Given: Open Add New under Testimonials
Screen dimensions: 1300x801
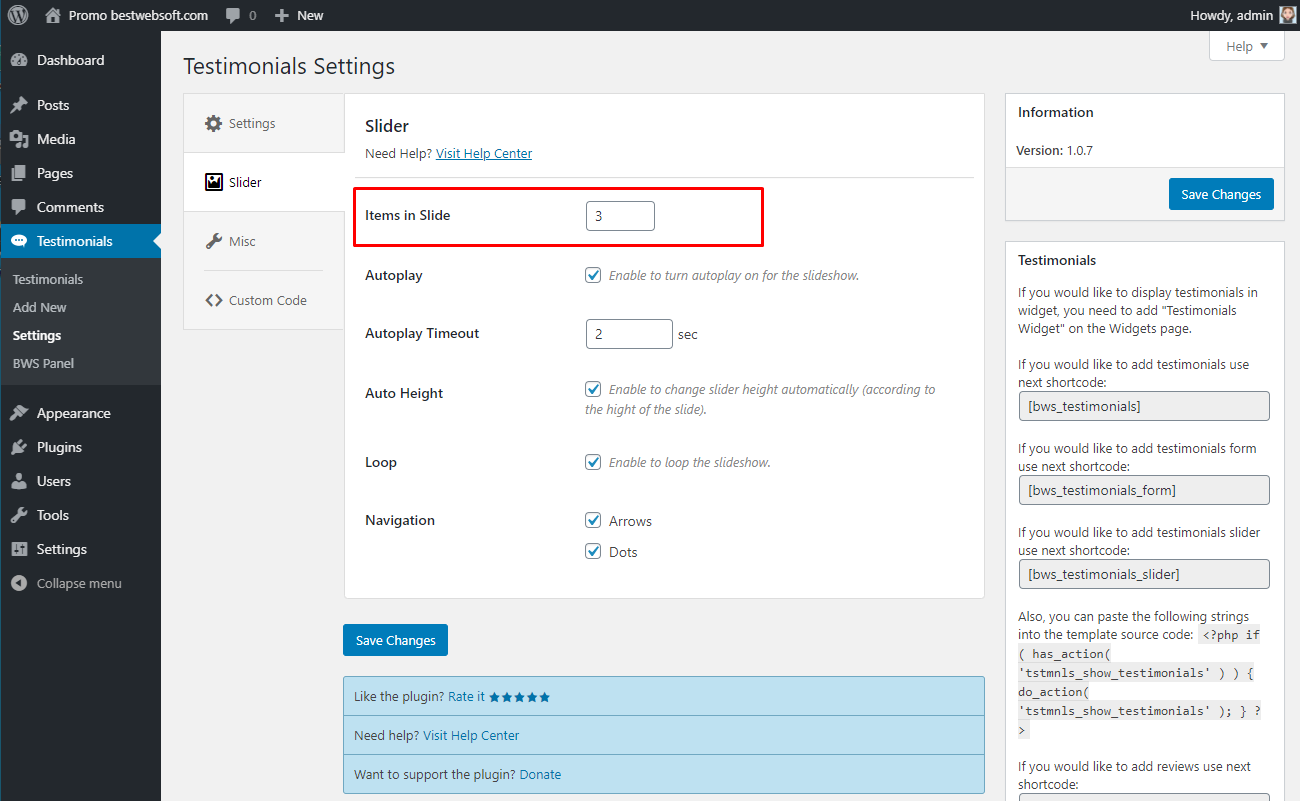Looking at the screenshot, I should [x=40, y=307].
